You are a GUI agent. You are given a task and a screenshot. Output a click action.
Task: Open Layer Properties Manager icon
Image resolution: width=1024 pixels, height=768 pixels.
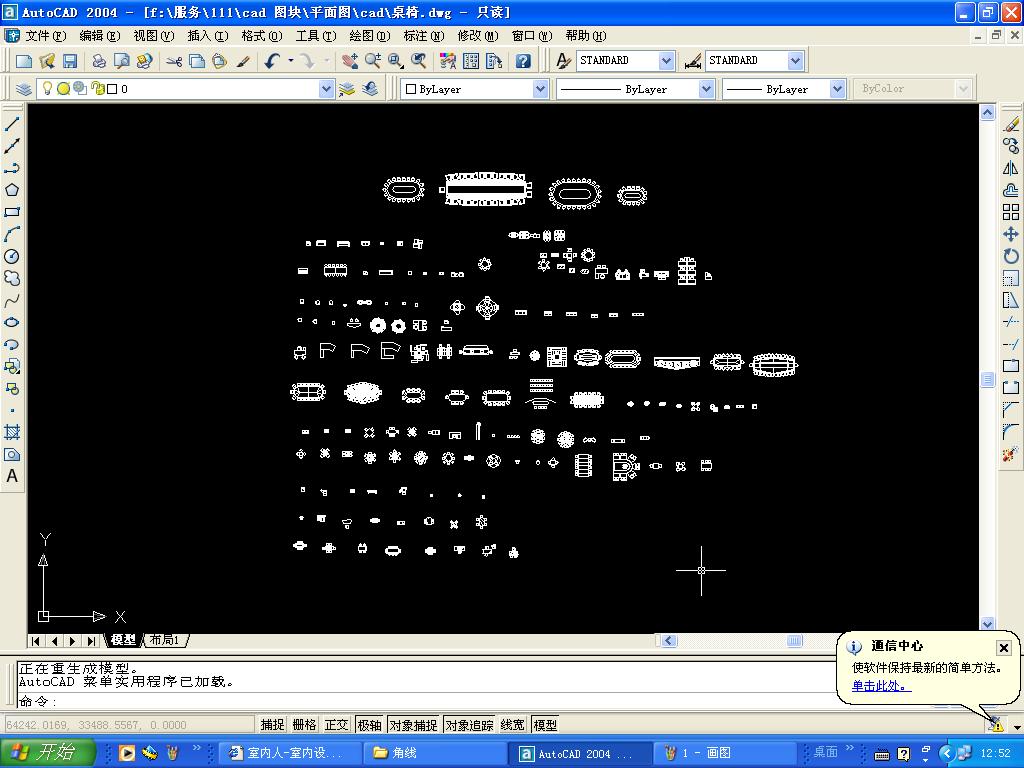pos(24,89)
